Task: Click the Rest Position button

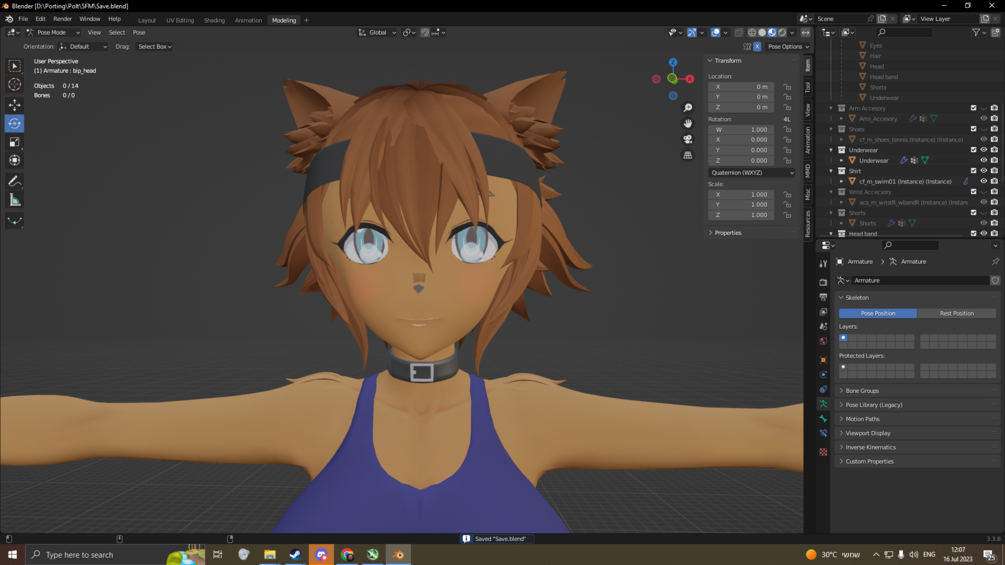Action: point(957,313)
